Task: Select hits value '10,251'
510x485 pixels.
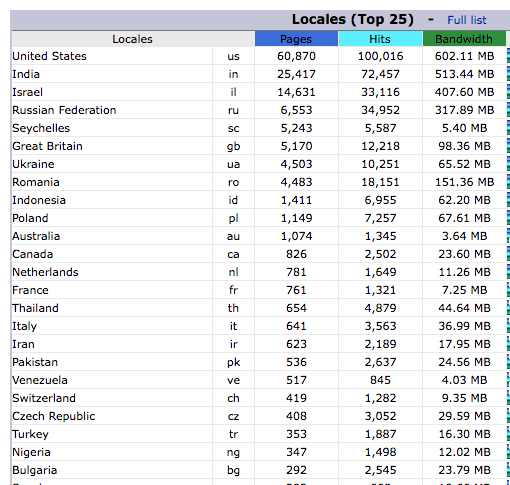Action: click(x=380, y=164)
